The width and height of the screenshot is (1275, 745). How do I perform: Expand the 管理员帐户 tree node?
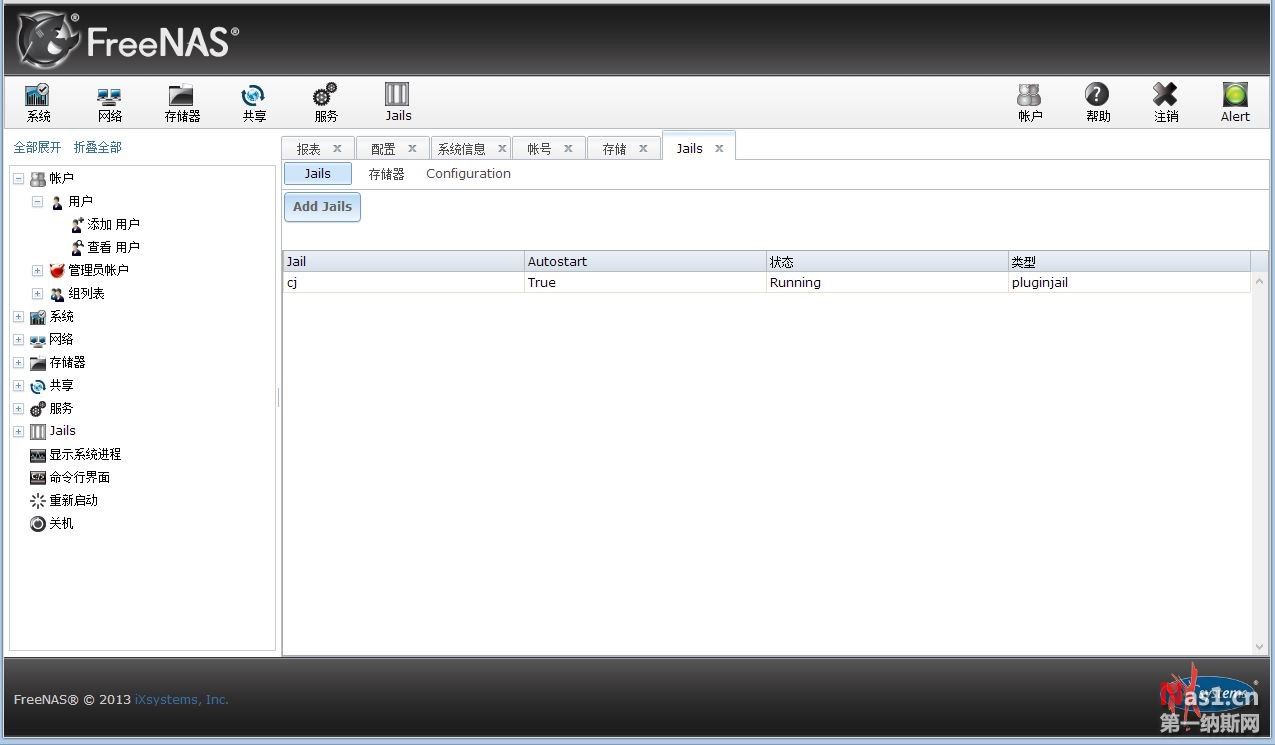click(37, 270)
